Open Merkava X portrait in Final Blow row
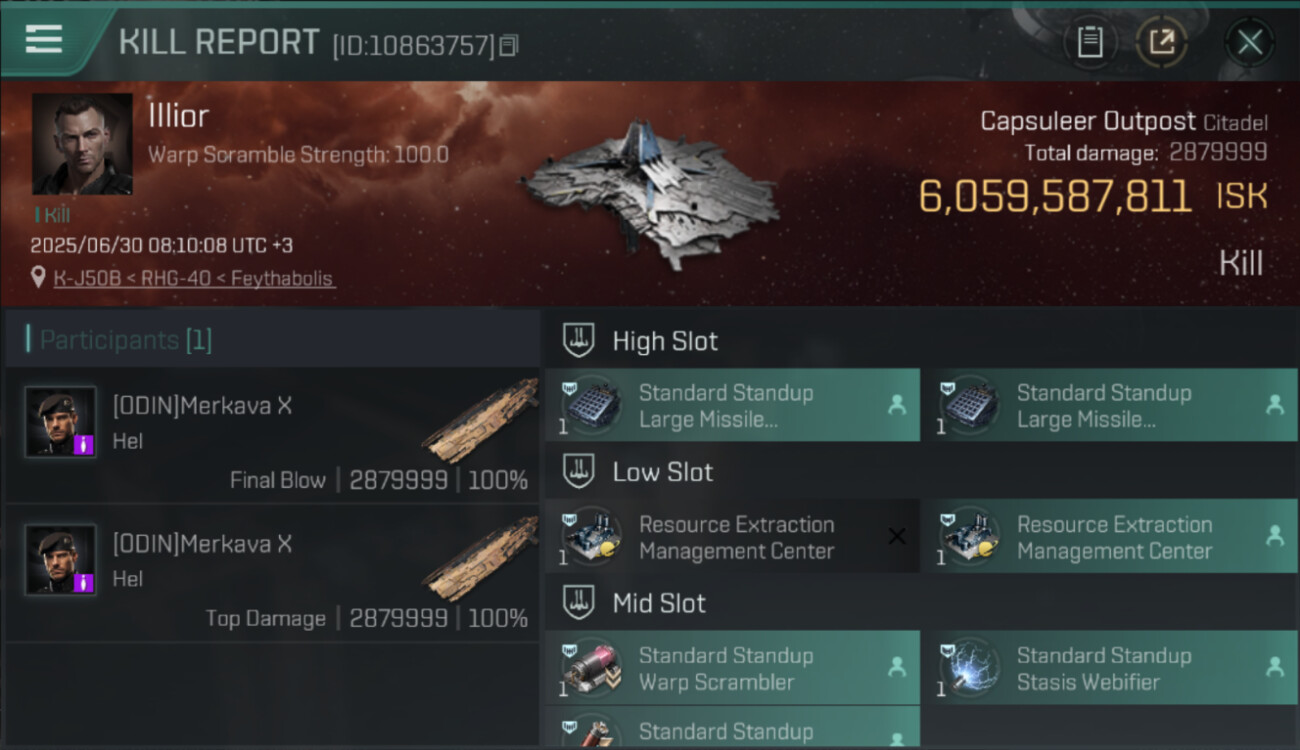The width and height of the screenshot is (1300, 750). (x=61, y=422)
